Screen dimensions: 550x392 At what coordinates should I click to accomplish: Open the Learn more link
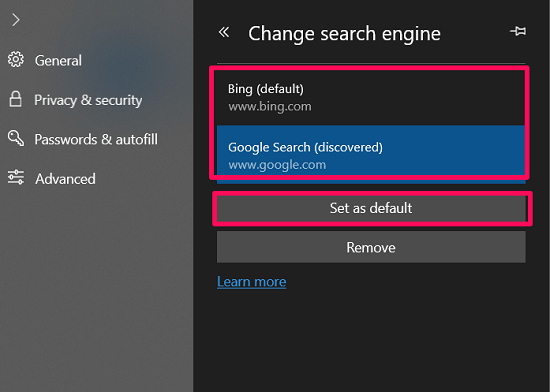pos(251,282)
